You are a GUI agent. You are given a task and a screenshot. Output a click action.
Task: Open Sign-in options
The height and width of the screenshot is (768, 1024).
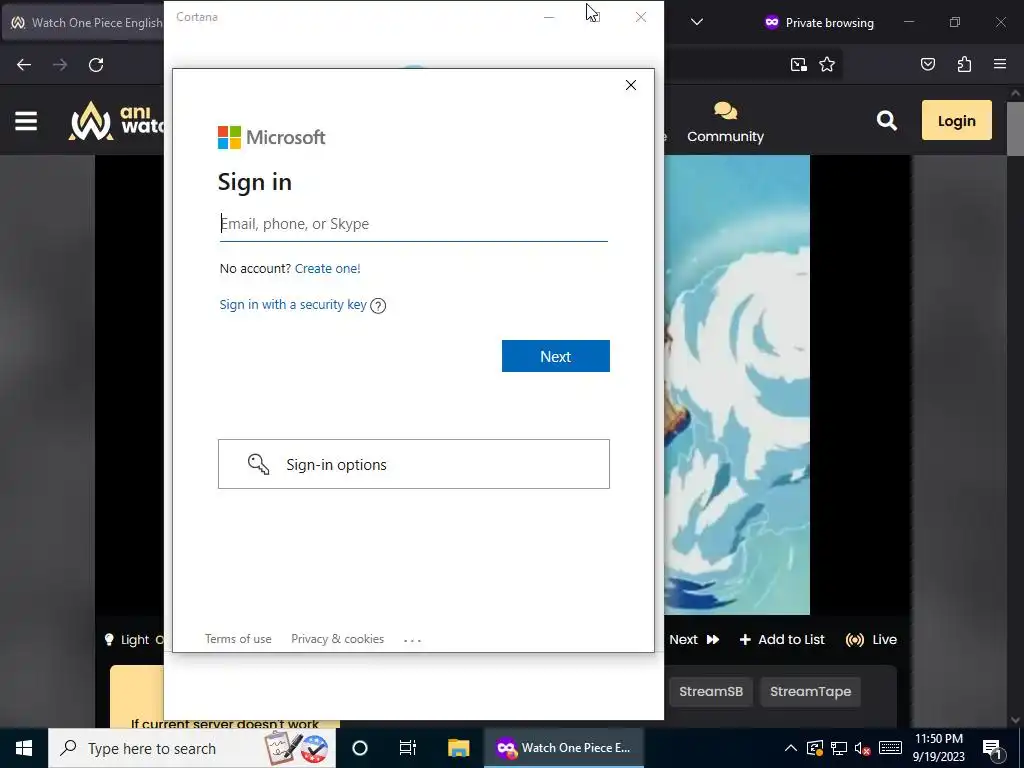[413, 464]
